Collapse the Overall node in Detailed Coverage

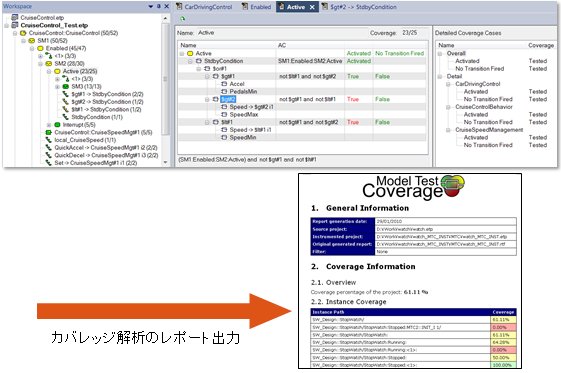[x=440, y=54]
